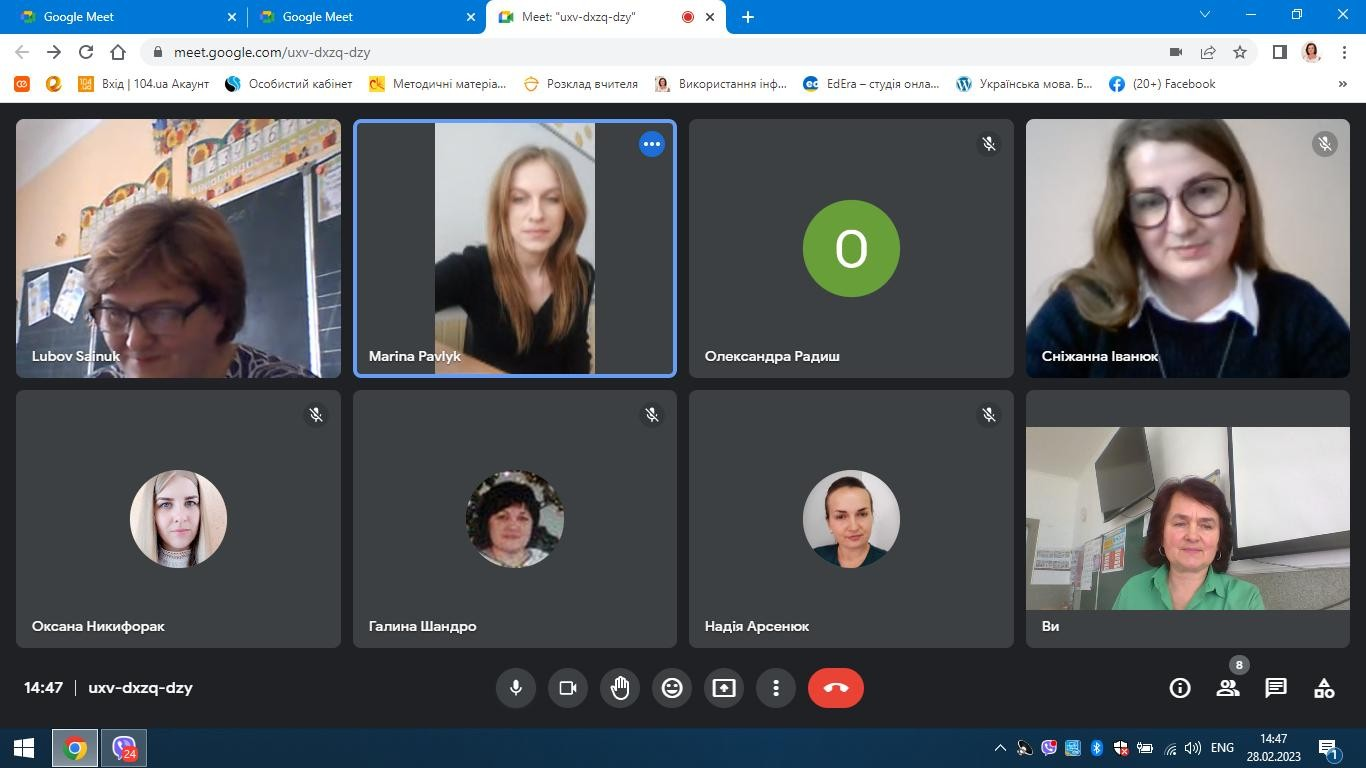Expand the hidden bookmarks chevron
The width and height of the screenshot is (1366, 768).
pos(1342,84)
